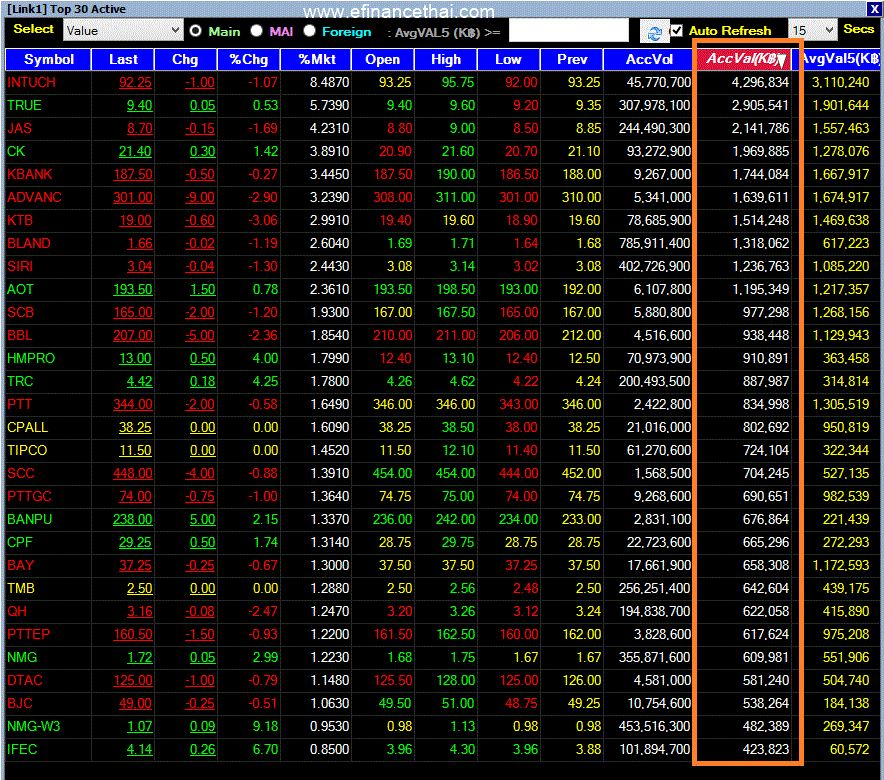
Task: Click BJC last price 49.00
Action: [x=135, y=704]
